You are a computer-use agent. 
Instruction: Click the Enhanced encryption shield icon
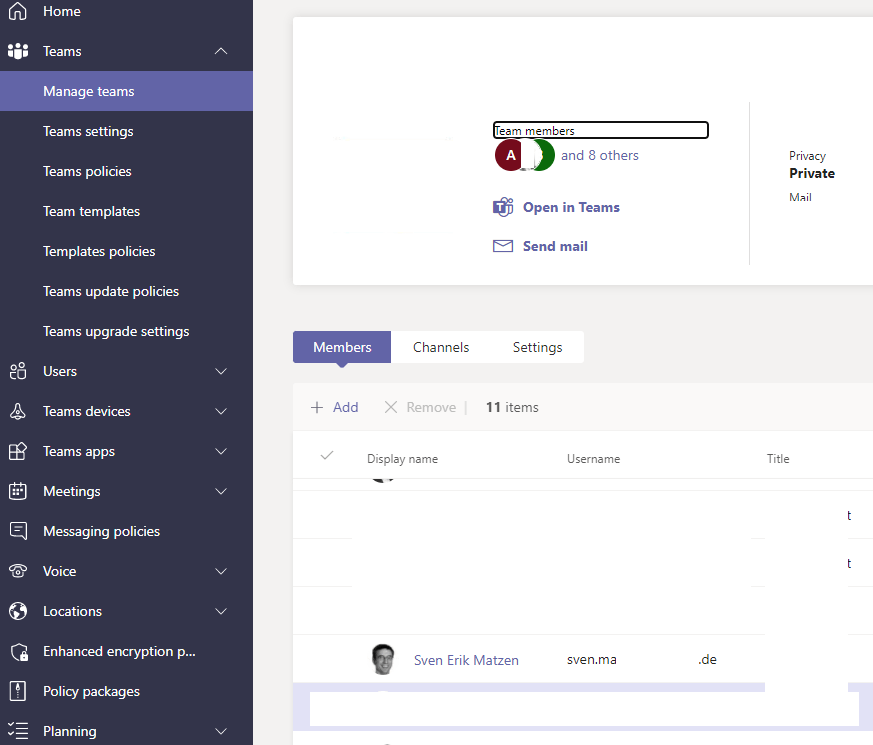[x=19, y=651]
